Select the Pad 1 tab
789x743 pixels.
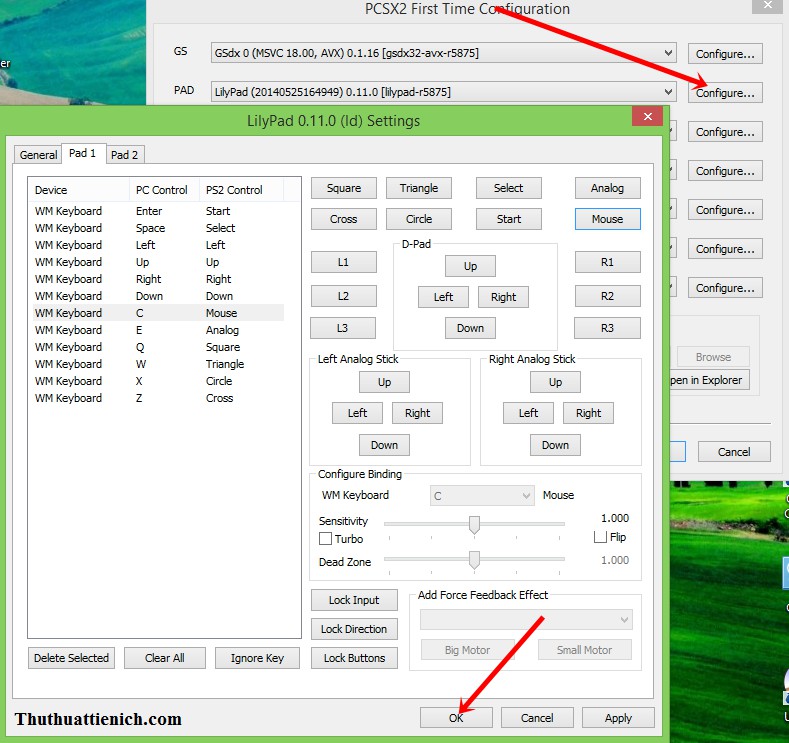pos(83,153)
